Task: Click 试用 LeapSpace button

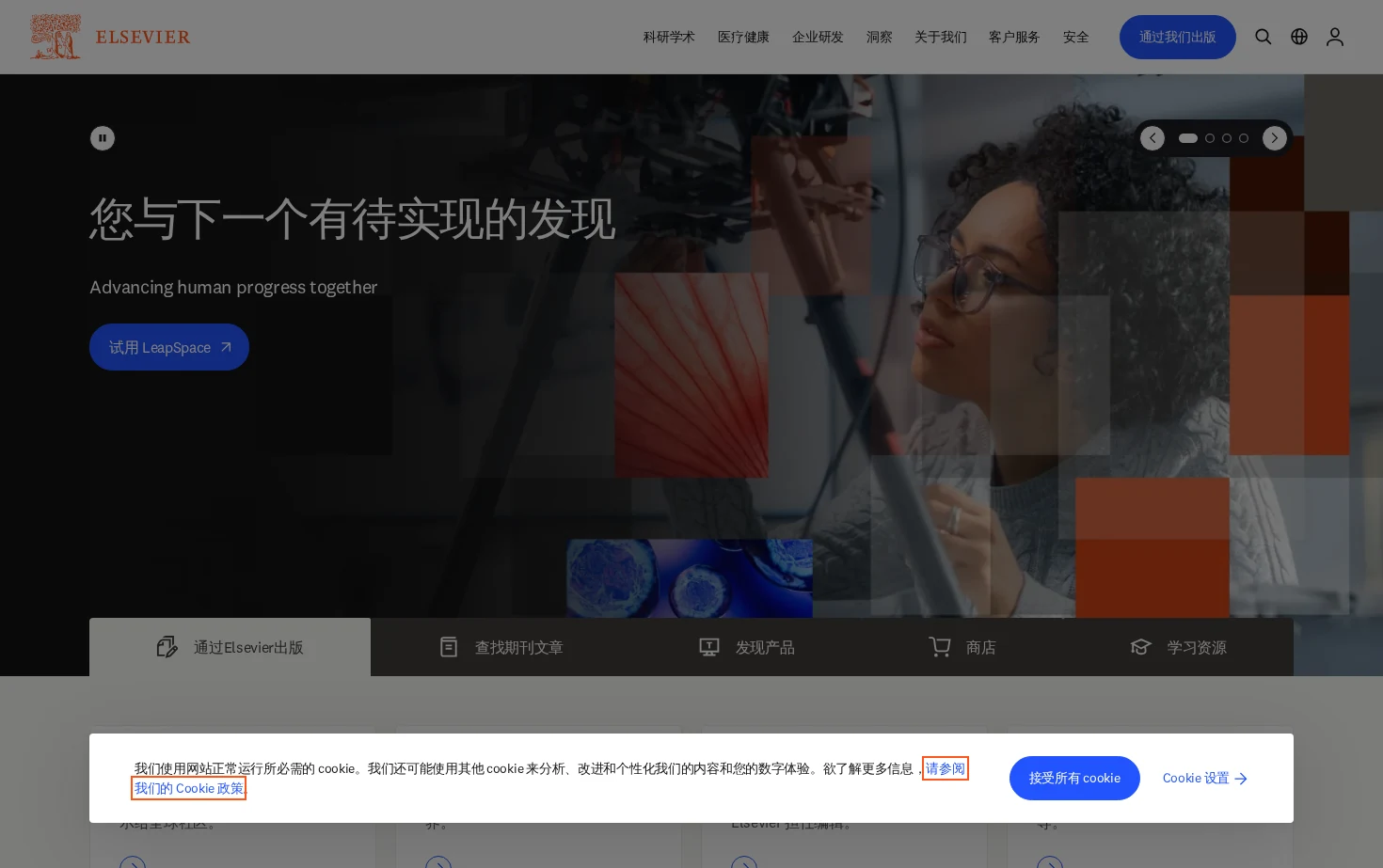Action: pos(169,347)
